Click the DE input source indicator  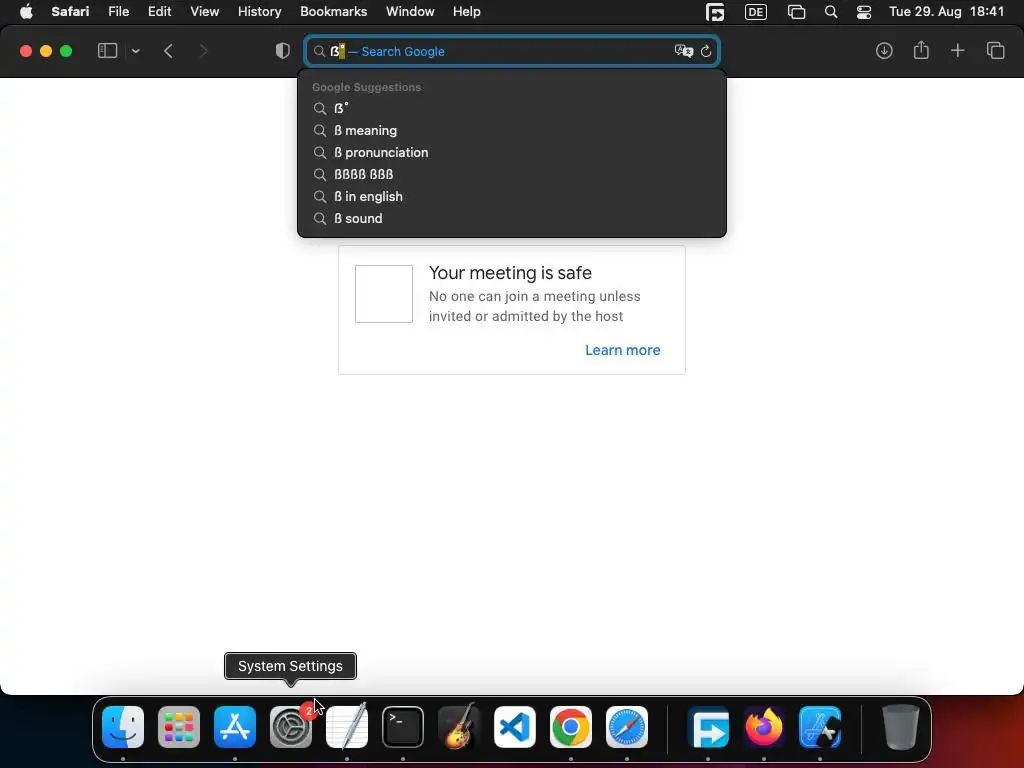click(756, 12)
